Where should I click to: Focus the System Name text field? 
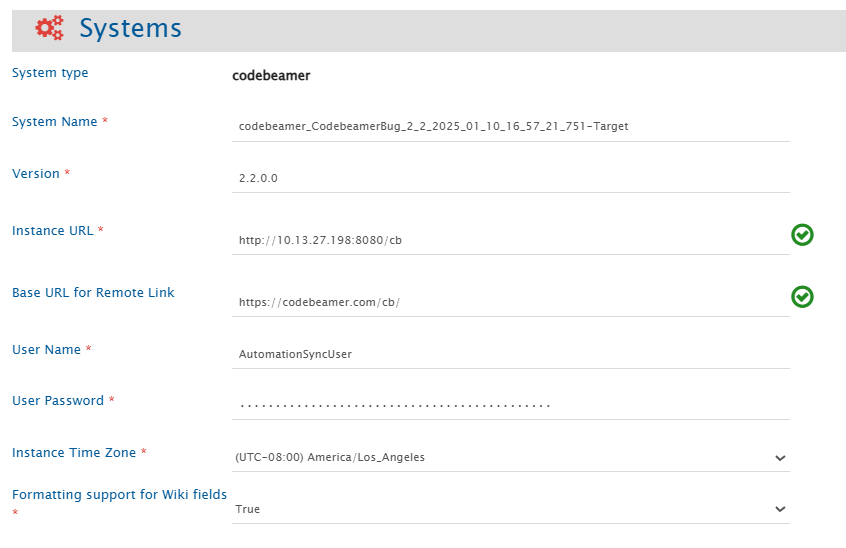coord(510,127)
